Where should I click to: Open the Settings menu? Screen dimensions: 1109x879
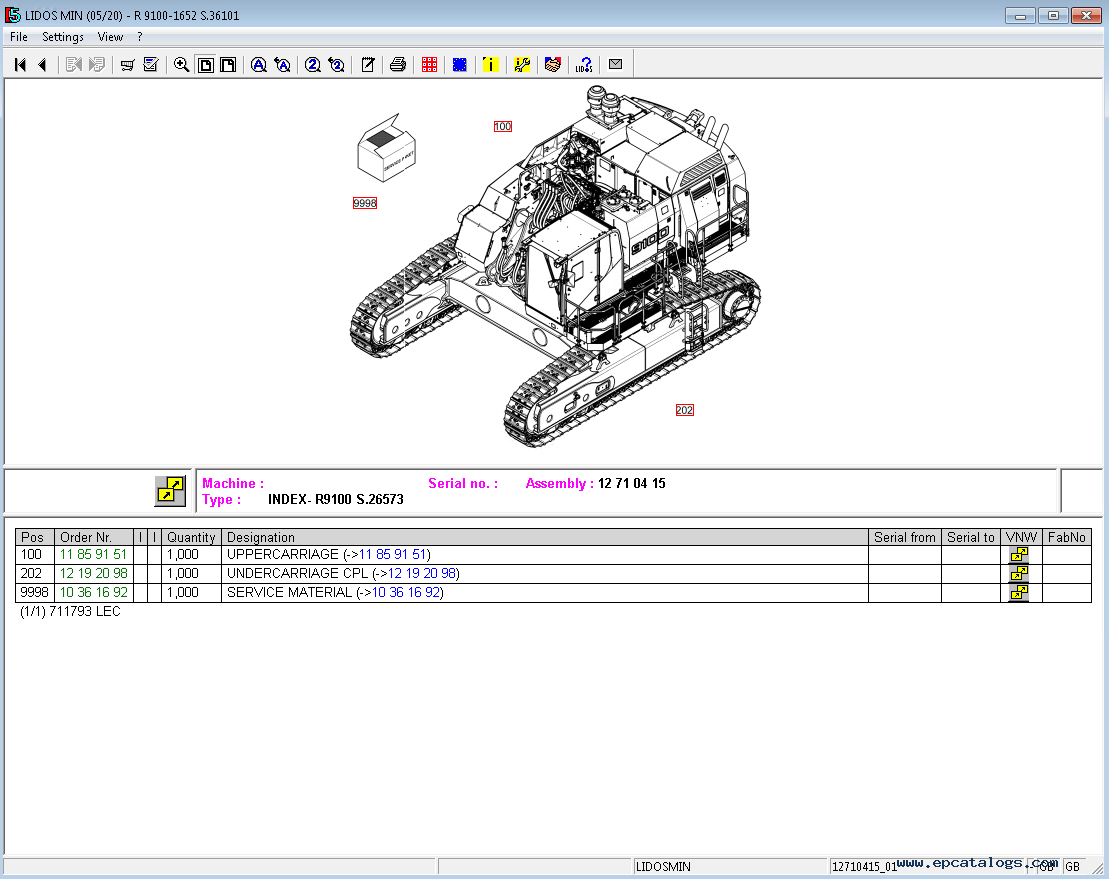(x=63, y=37)
